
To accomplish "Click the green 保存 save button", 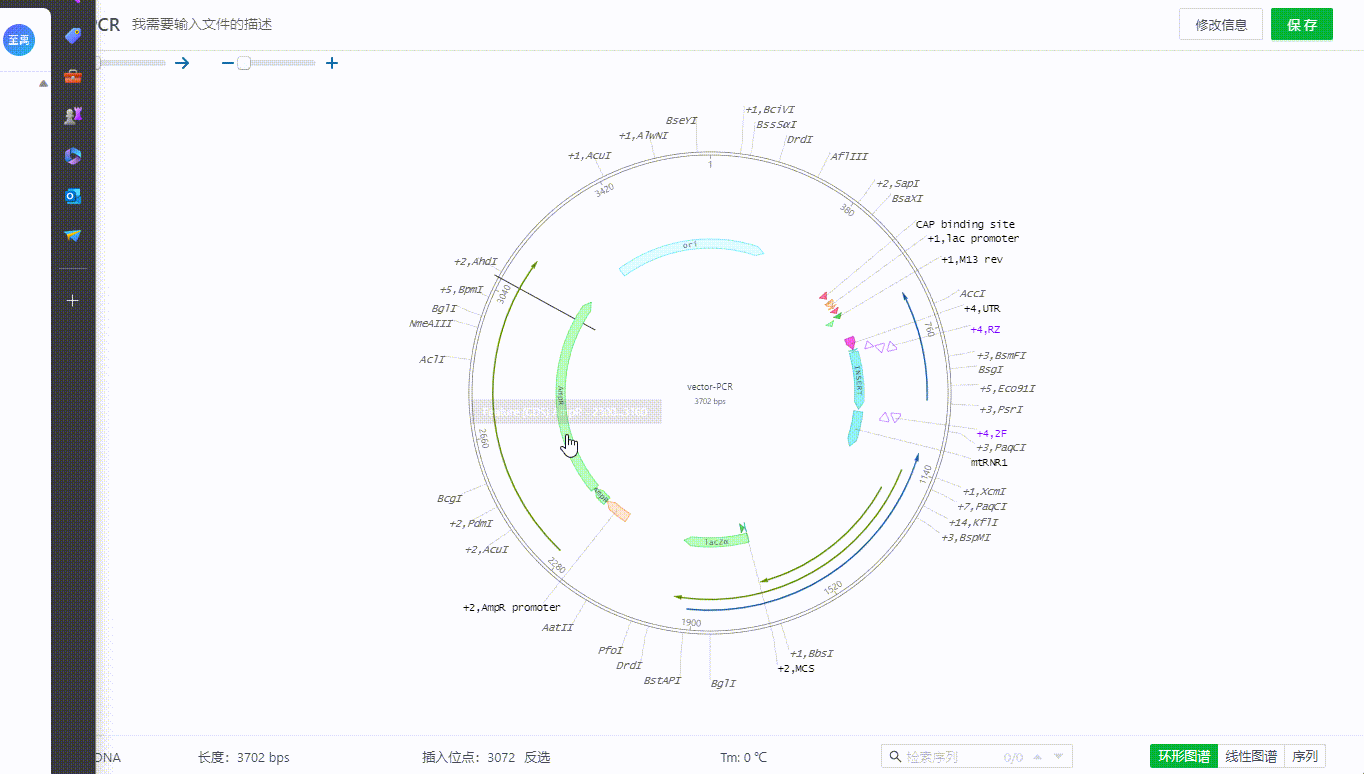I will pyautogui.click(x=1301, y=25).
